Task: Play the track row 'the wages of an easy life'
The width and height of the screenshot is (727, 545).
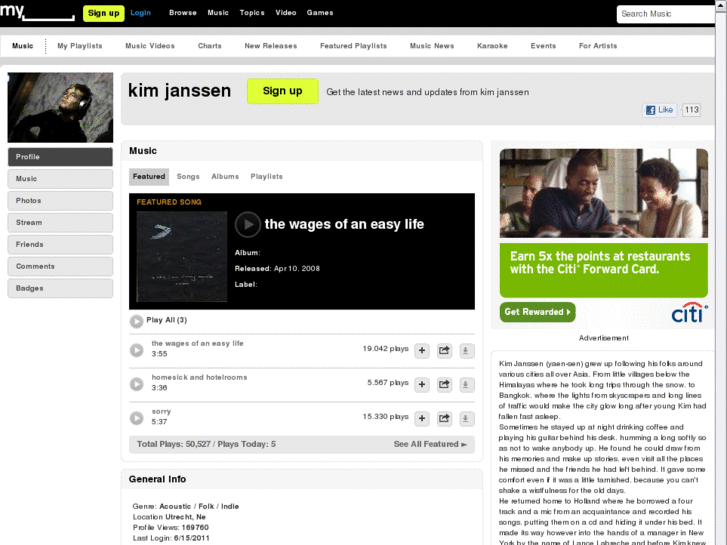Action: (136, 350)
